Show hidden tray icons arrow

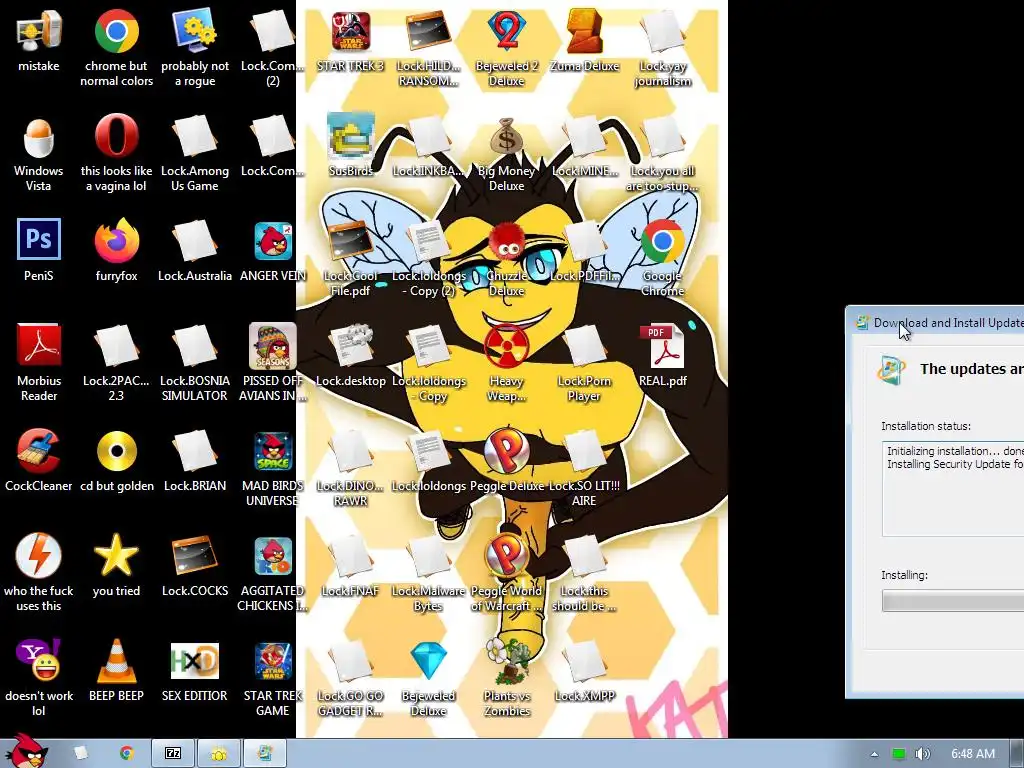tap(874, 754)
